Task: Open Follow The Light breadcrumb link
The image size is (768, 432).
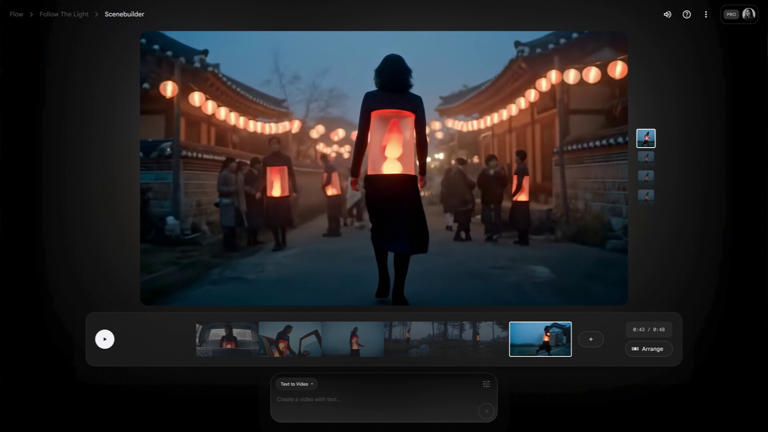Action: pyautogui.click(x=64, y=15)
